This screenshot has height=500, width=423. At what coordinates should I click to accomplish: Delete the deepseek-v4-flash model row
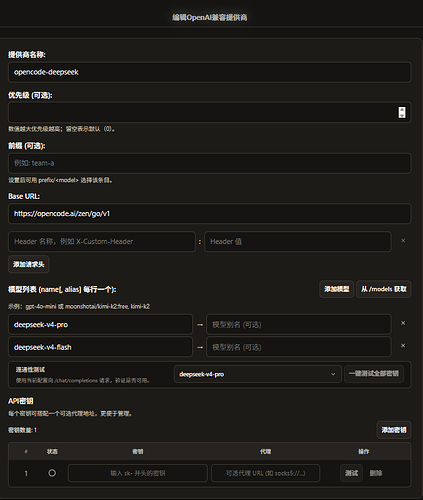[403, 346]
